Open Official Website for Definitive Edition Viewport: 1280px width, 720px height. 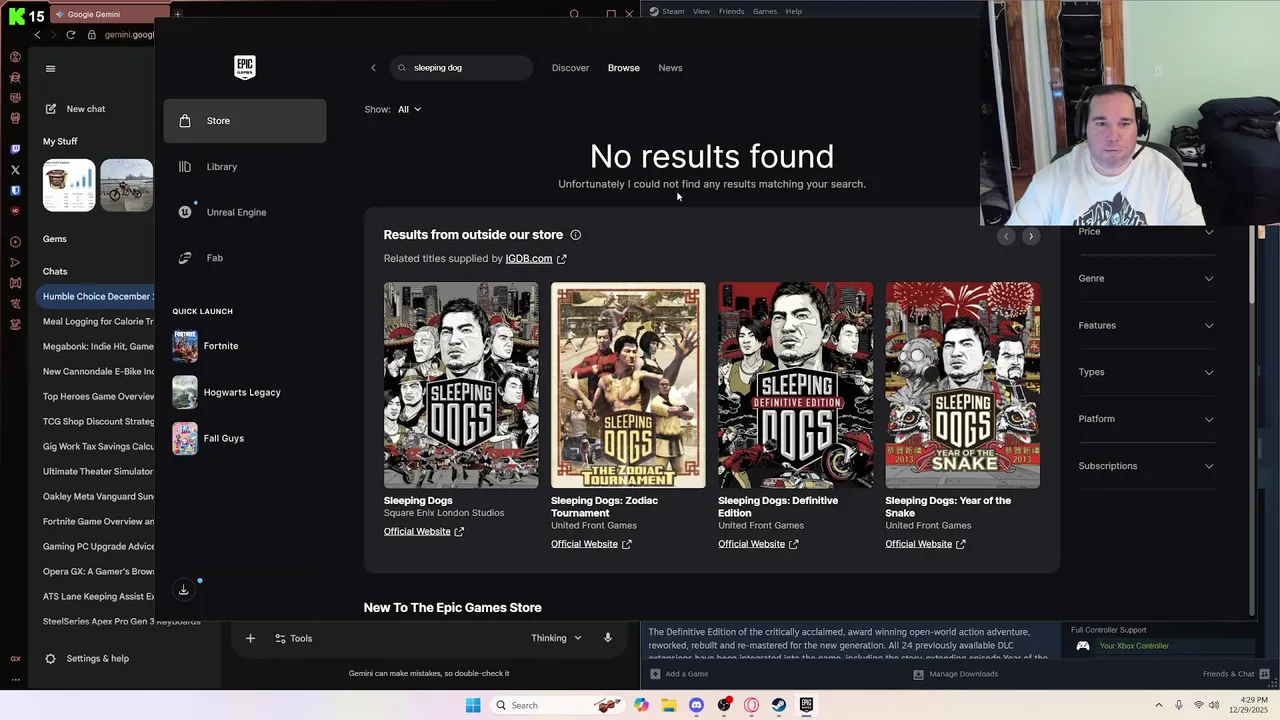coord(758,544)
